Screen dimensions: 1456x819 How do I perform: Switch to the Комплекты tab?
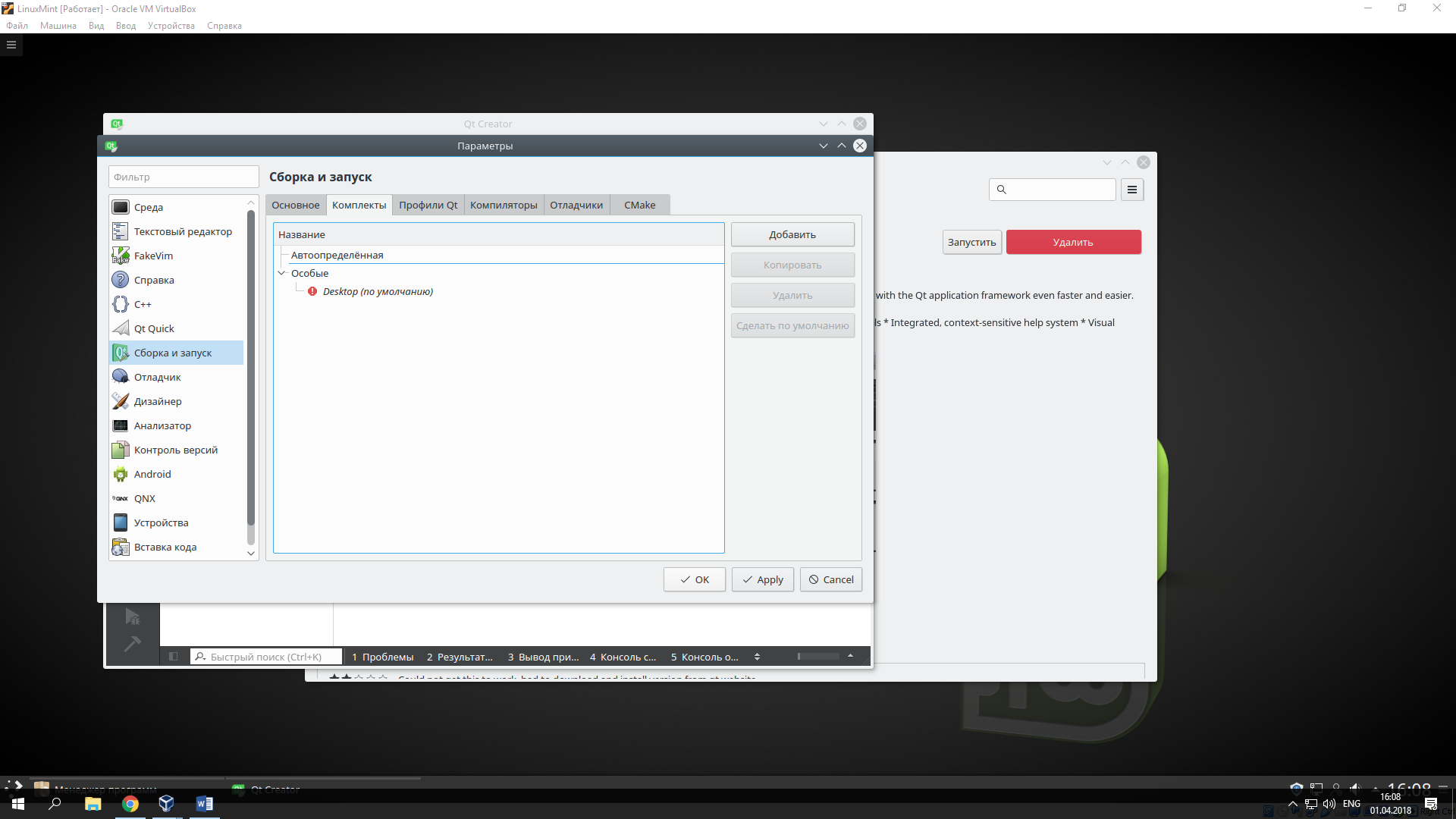(x=359, y=206)
